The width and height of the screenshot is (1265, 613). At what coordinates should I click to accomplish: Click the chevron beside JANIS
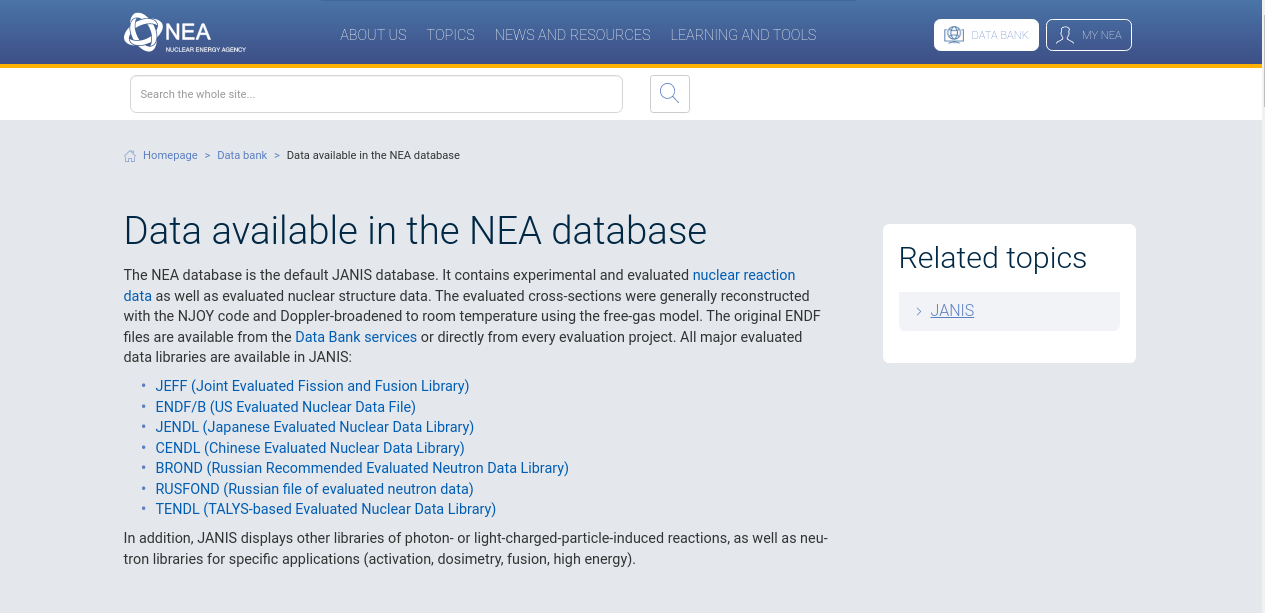(x=918, y=311)
